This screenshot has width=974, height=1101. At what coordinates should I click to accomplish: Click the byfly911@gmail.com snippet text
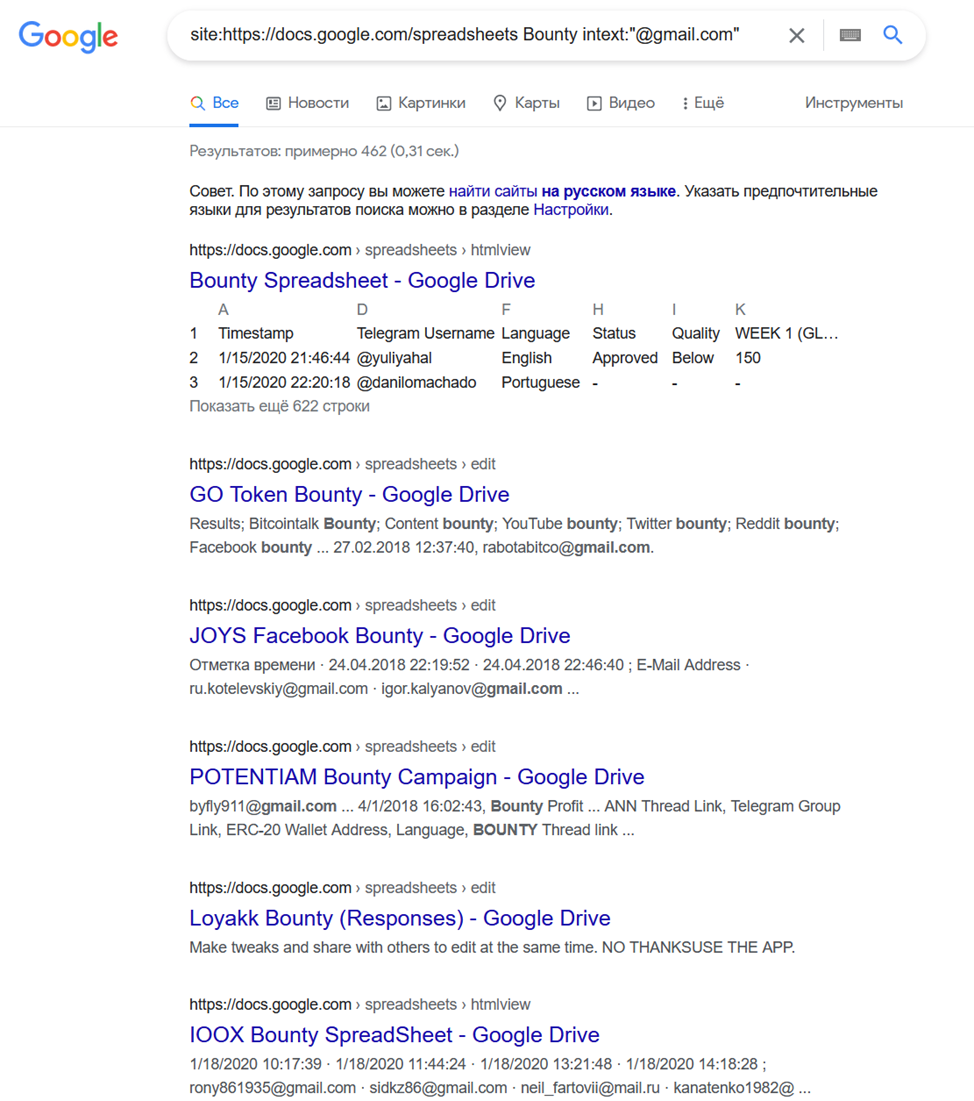[x=263, y=806]
